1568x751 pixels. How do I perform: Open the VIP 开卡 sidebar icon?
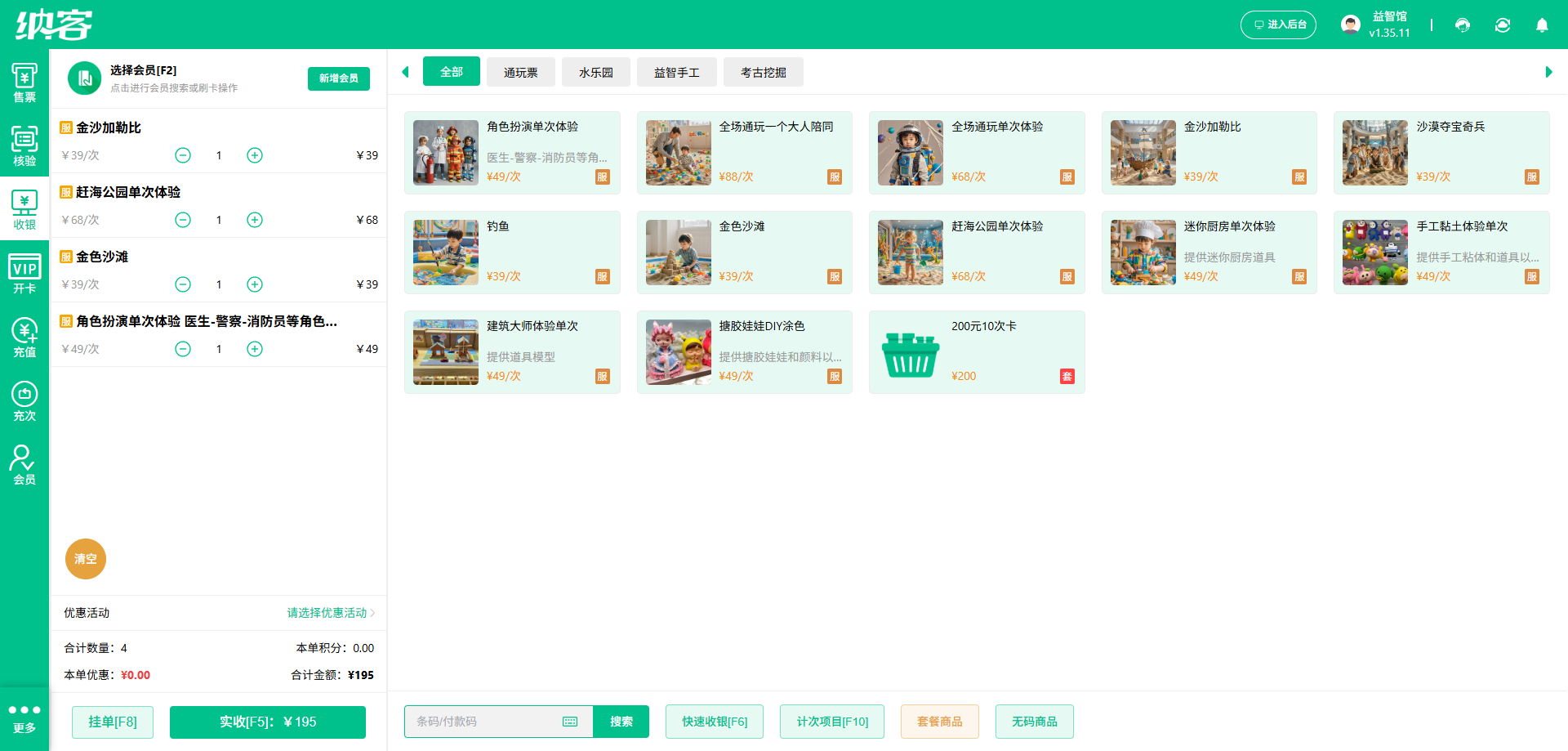coord(24,273)
